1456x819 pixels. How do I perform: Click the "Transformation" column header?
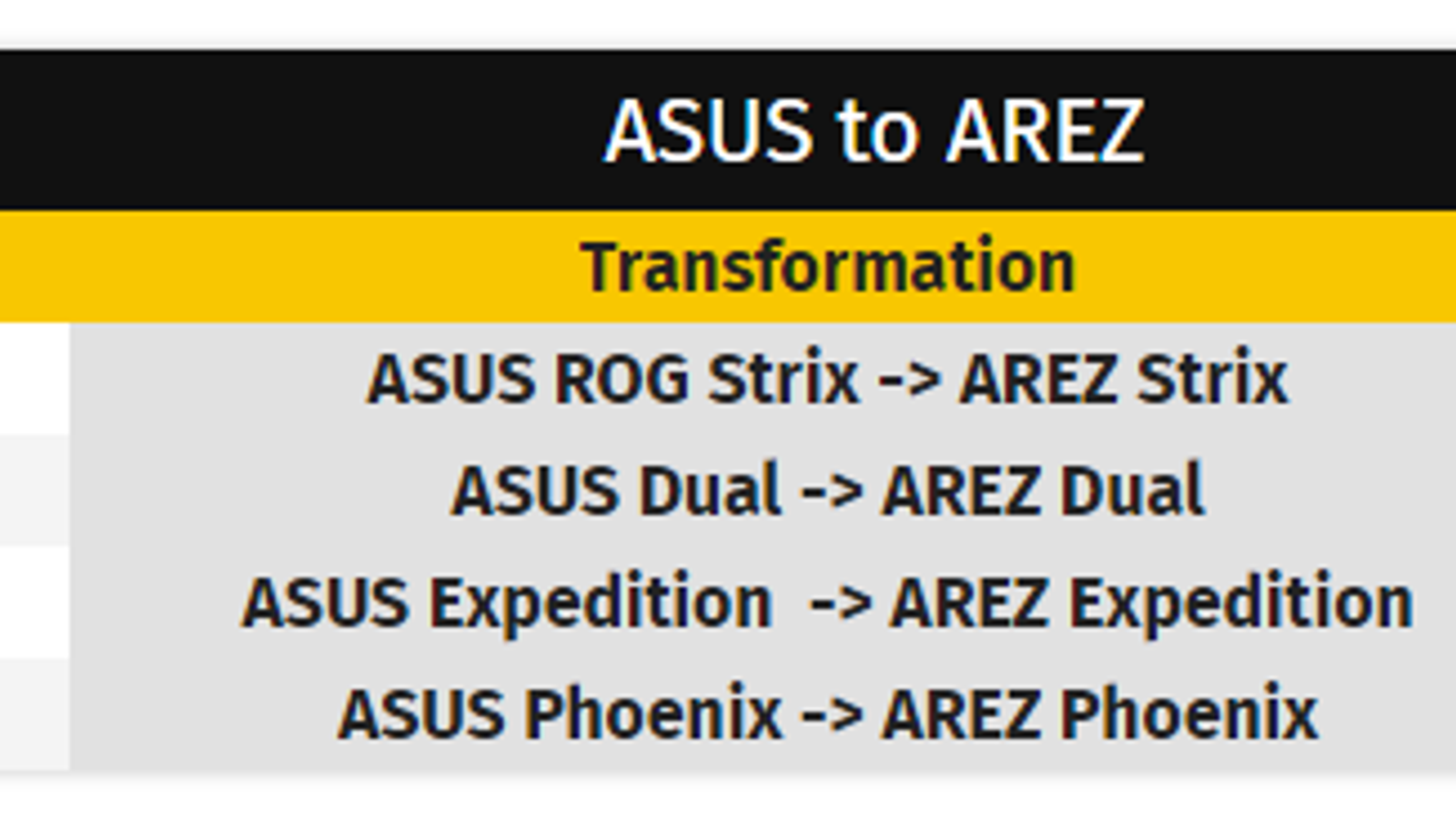[x=828, y=267]
